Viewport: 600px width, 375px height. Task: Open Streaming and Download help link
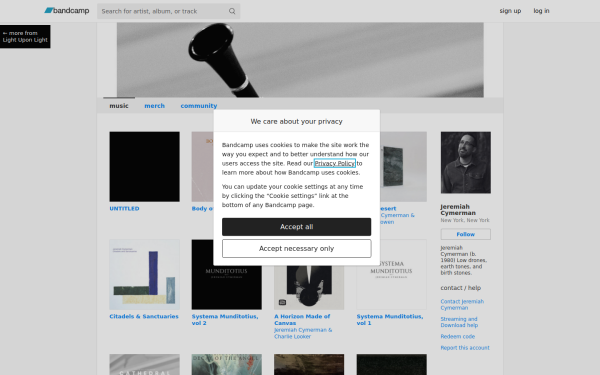(x=459, y=322)
